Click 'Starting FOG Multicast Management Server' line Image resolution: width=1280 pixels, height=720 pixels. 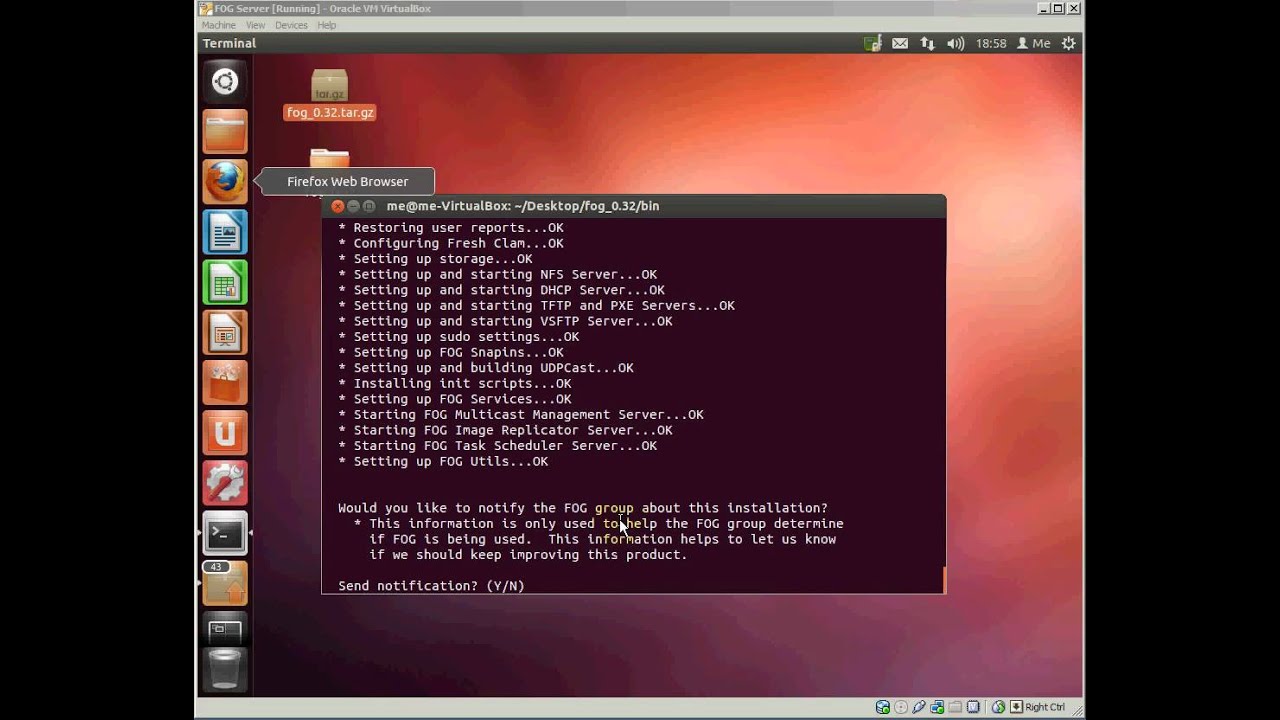(521, 415)
